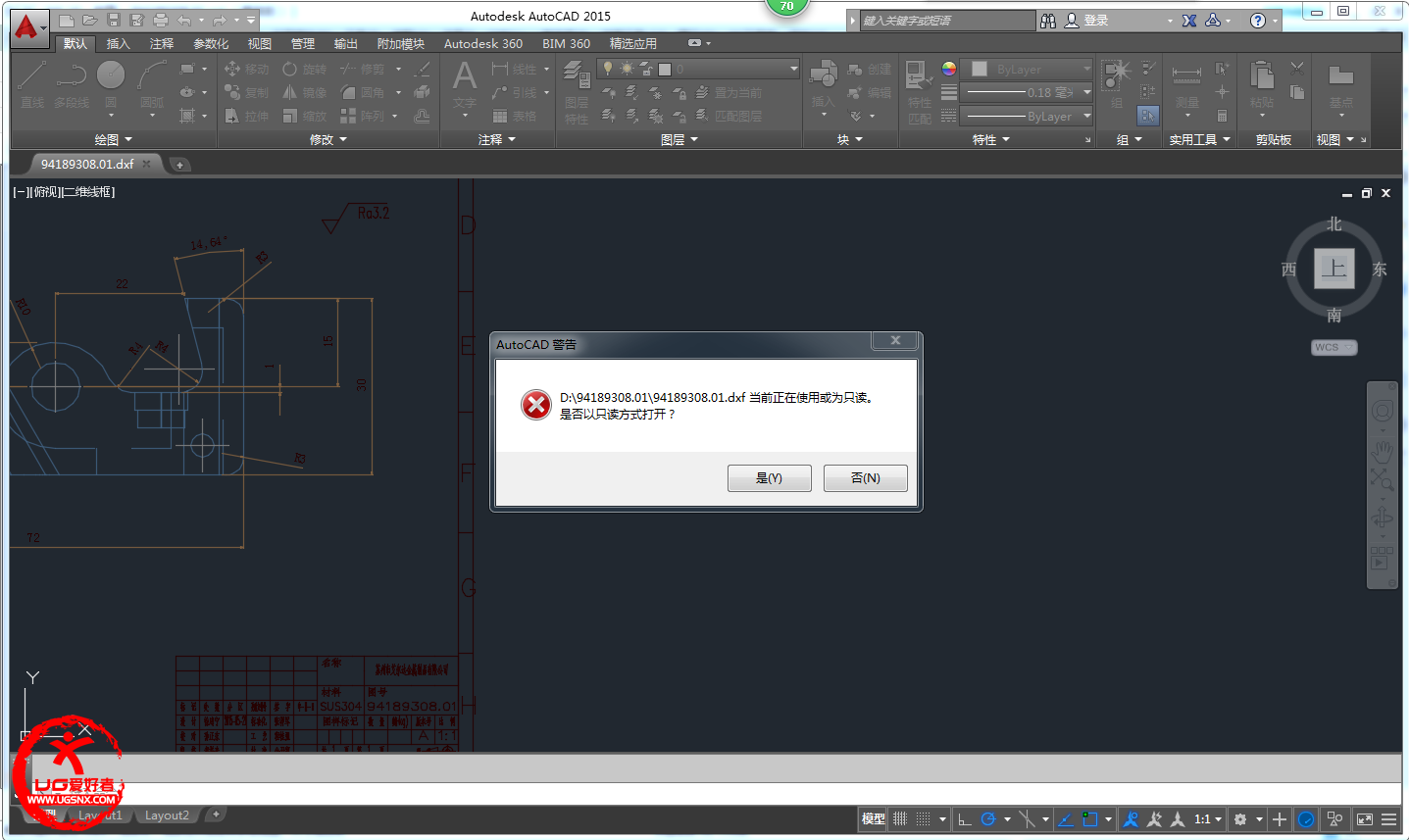Screen dimensions: 1409x840
Task: Open the 0.18 lineweight dropdown
Action: [1027, 92]
